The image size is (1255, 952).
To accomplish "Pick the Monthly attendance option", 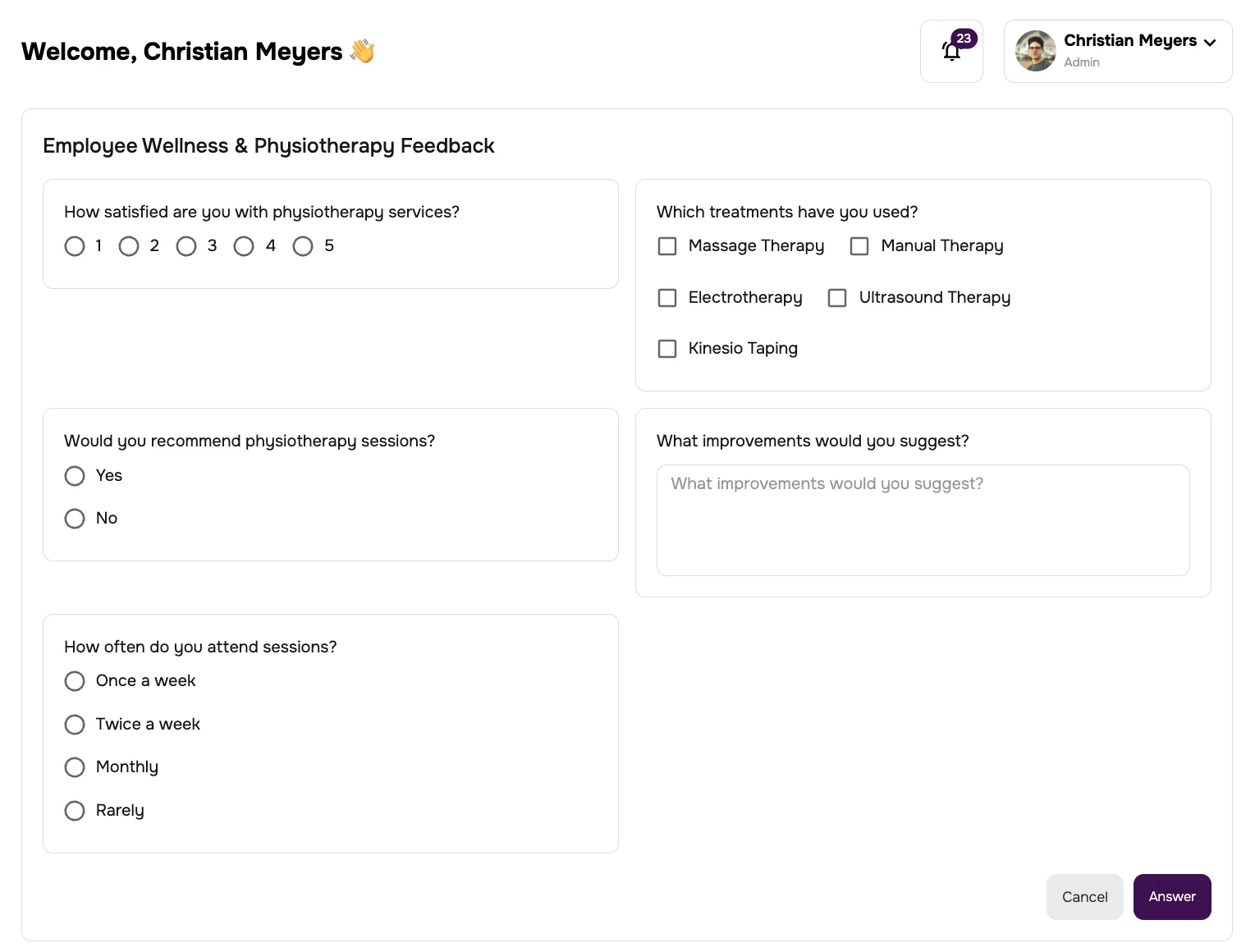I will [75, 767].
